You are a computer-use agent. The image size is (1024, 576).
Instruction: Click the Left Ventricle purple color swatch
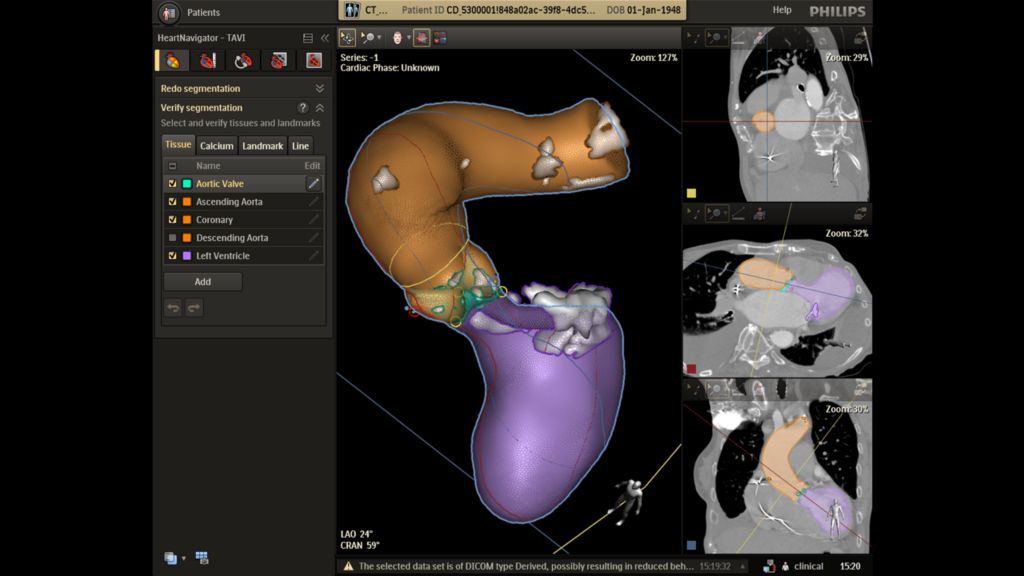(x=187, y=256)
